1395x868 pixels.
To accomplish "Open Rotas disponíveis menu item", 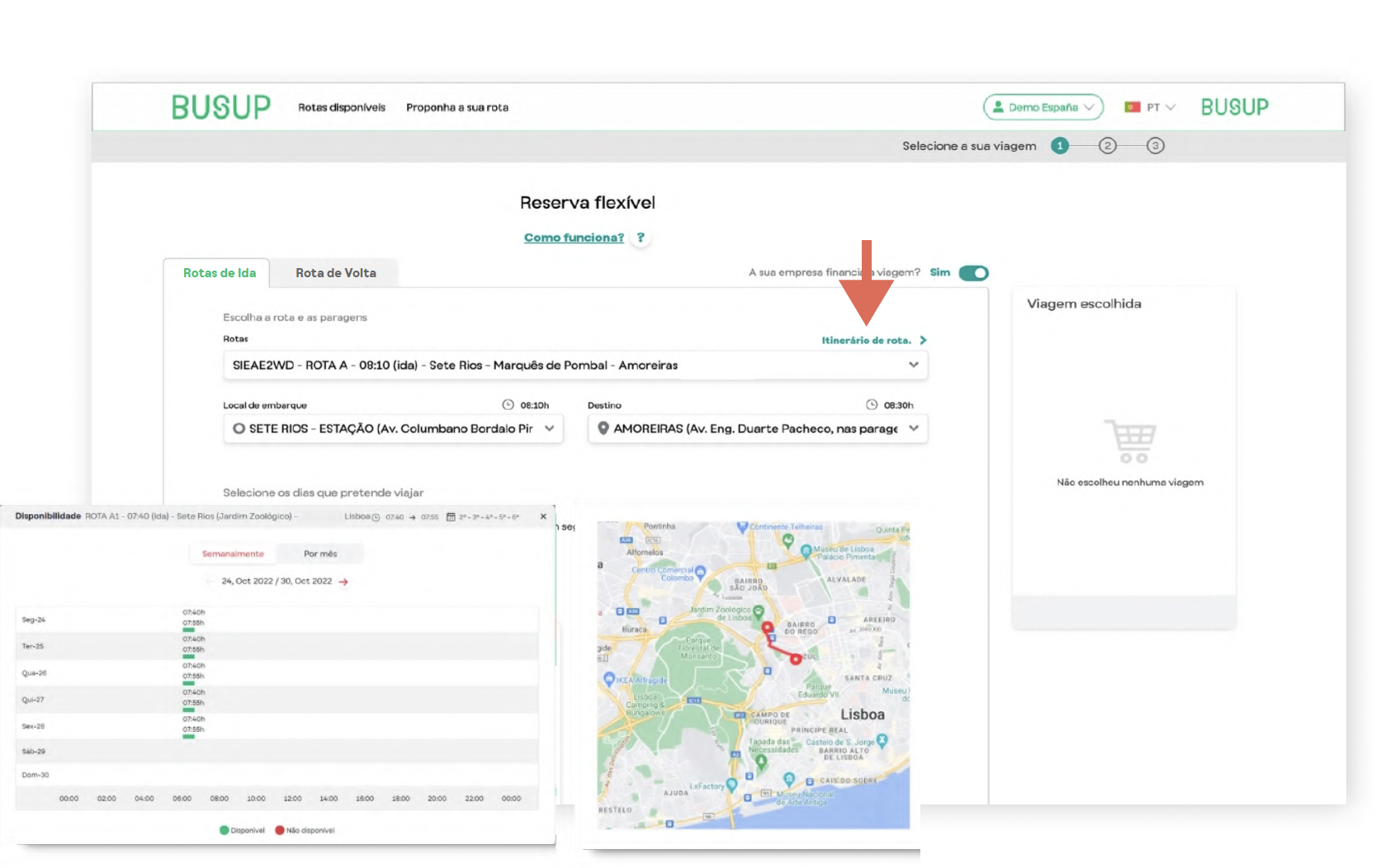I will pyautogui.click(x=342, y=107).
